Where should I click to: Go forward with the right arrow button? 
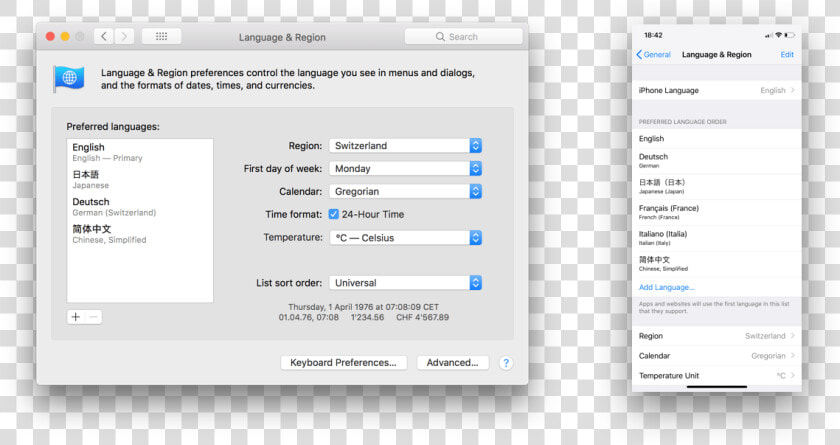click(x=124, y=36)
